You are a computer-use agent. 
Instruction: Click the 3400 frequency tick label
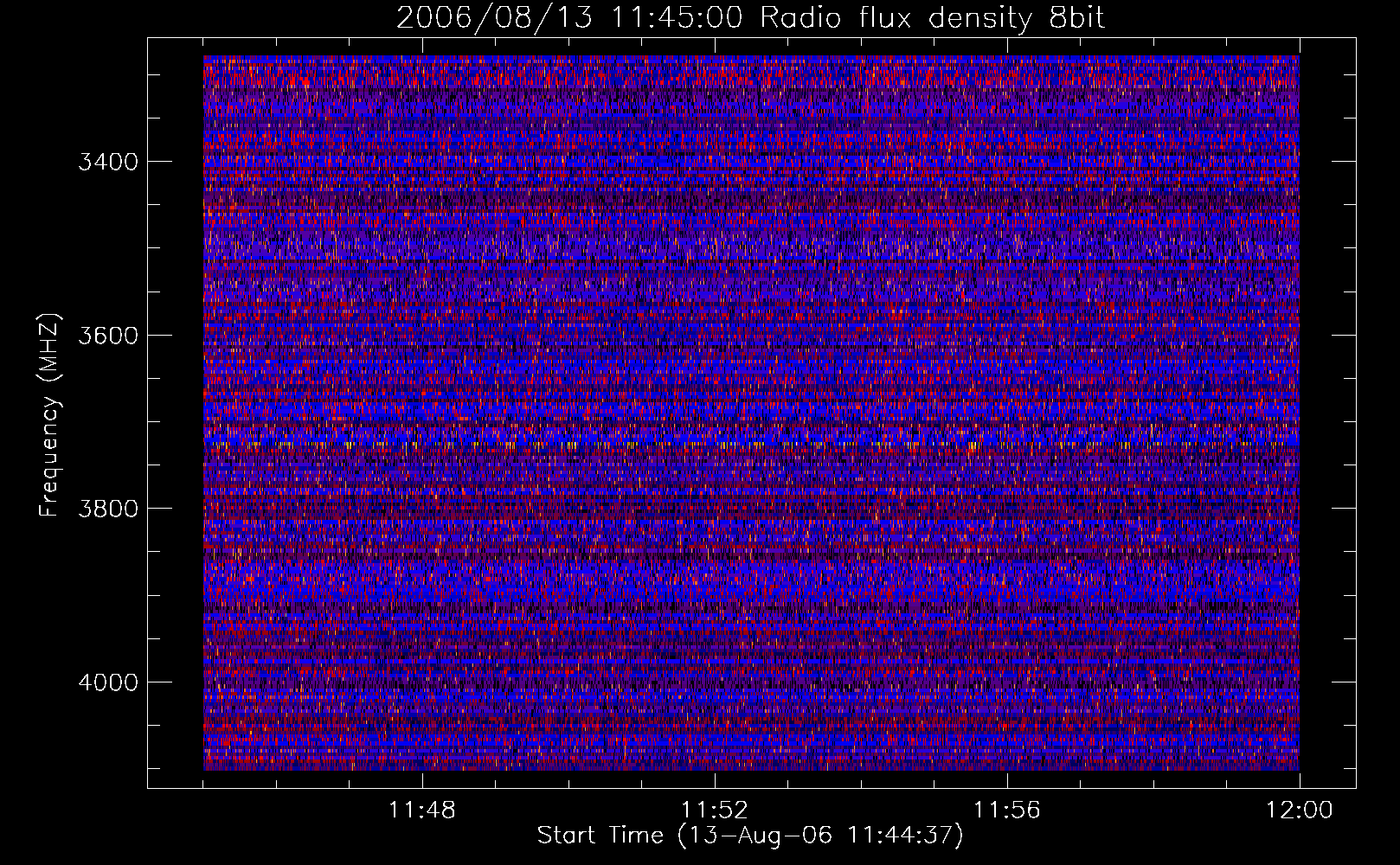pos(108,163)
